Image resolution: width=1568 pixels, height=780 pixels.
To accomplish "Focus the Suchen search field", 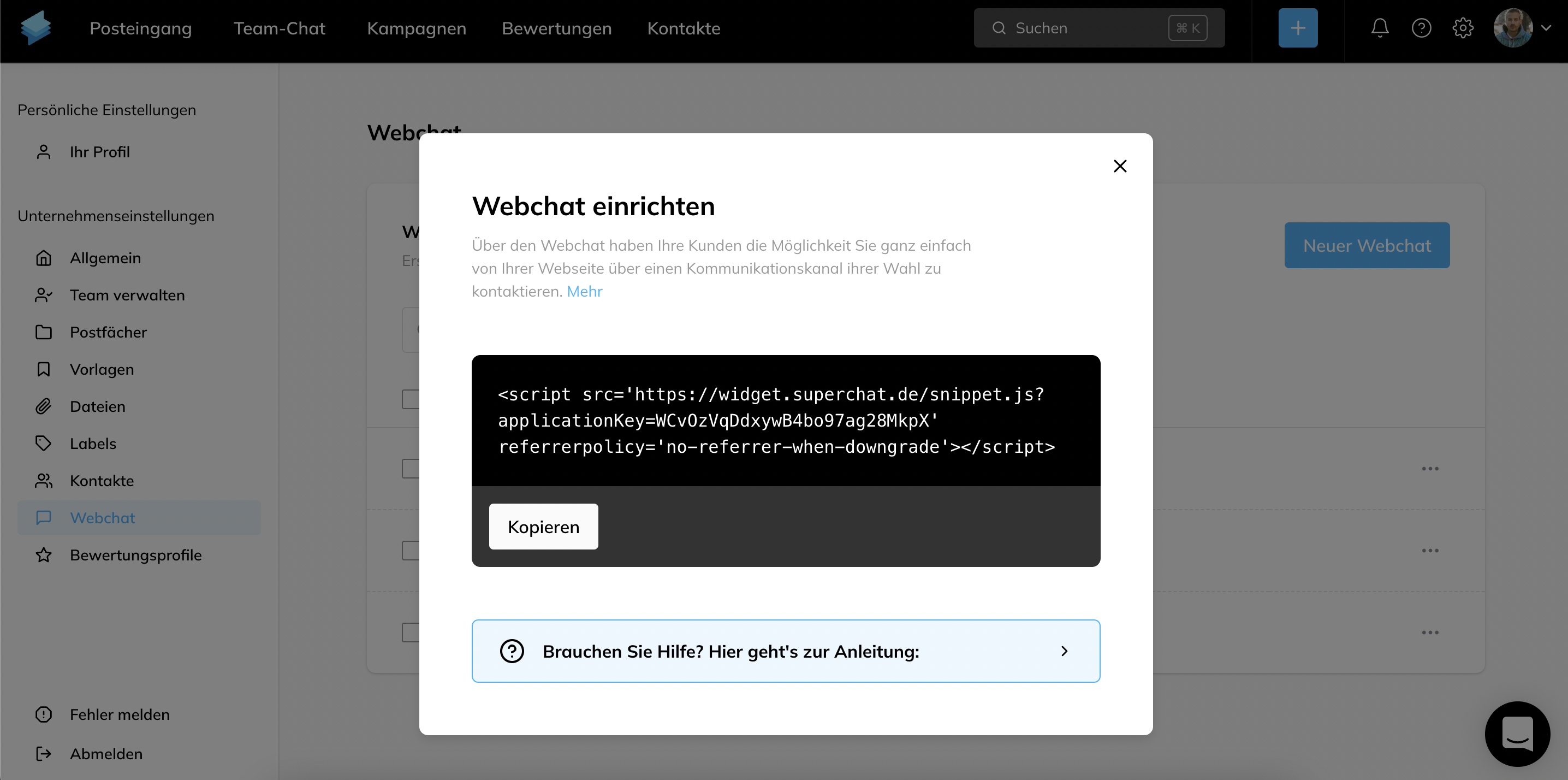I will pyautogui.click(x=1098, y=28).
